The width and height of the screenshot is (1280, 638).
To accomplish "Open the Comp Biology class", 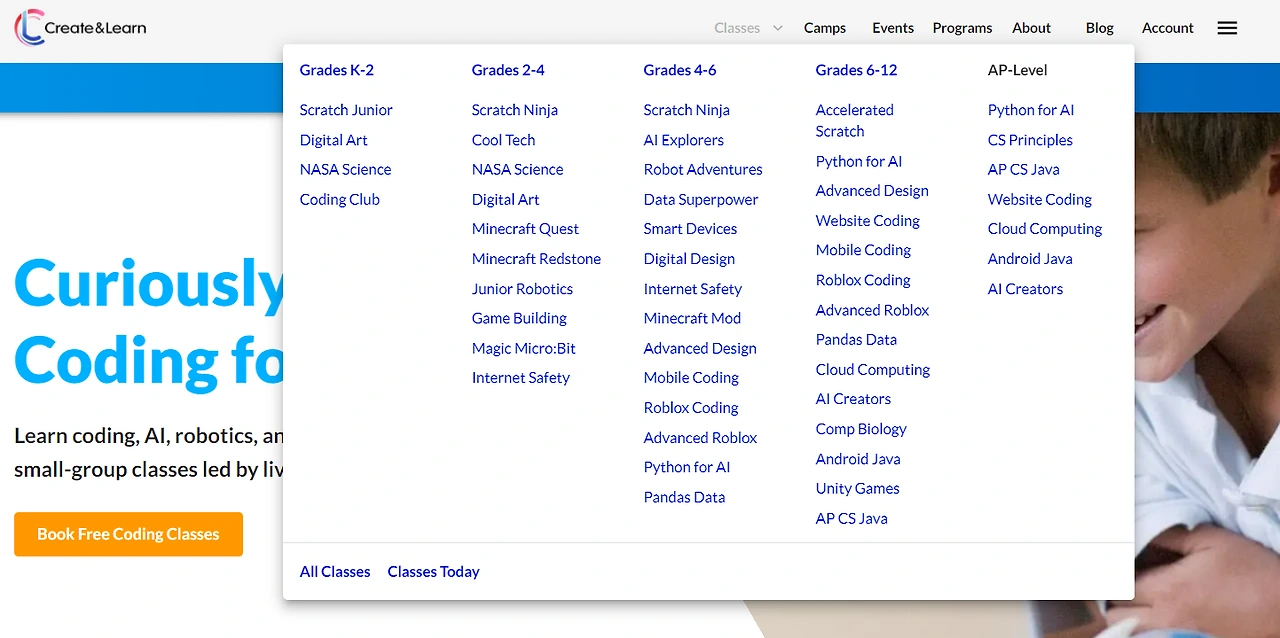I will click(x=861, y=429).
